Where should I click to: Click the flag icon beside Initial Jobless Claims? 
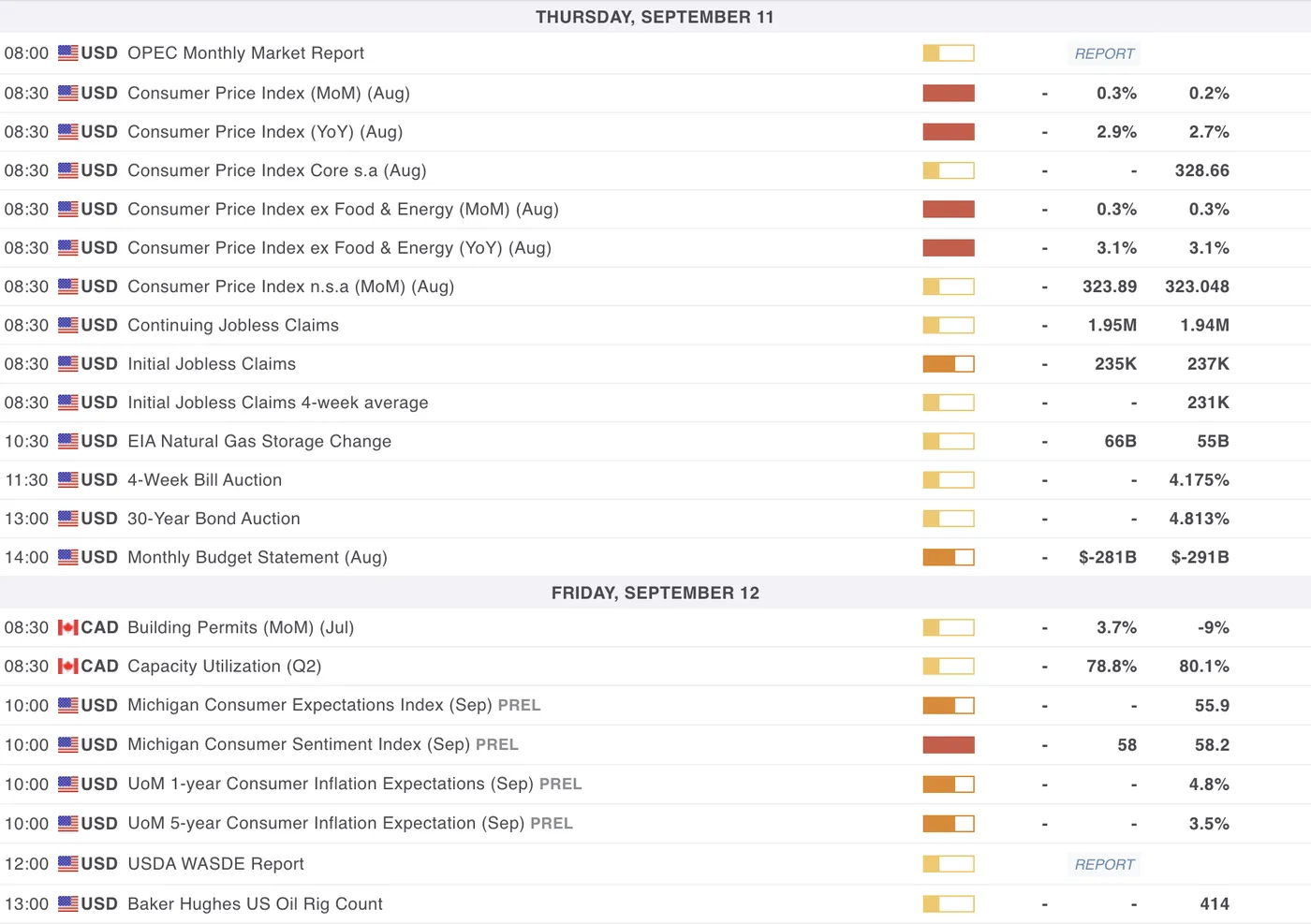click(x=67, y=364)
